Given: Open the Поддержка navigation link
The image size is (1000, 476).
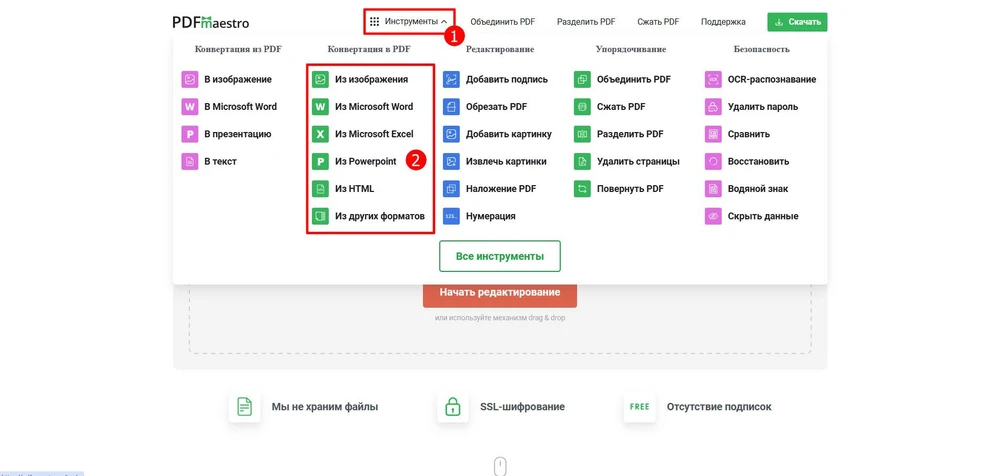Looking at the screenshot, I should point(723,22).
